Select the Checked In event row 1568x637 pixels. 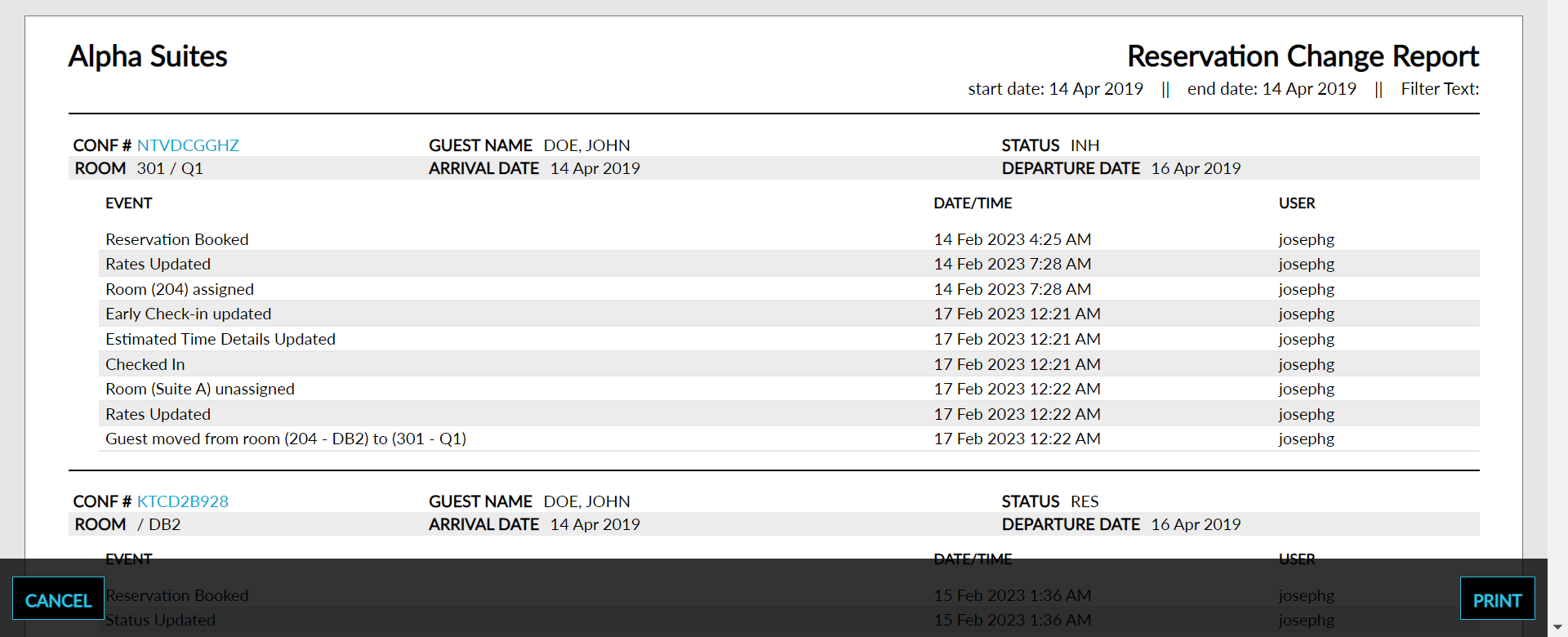tap(145, 364)
